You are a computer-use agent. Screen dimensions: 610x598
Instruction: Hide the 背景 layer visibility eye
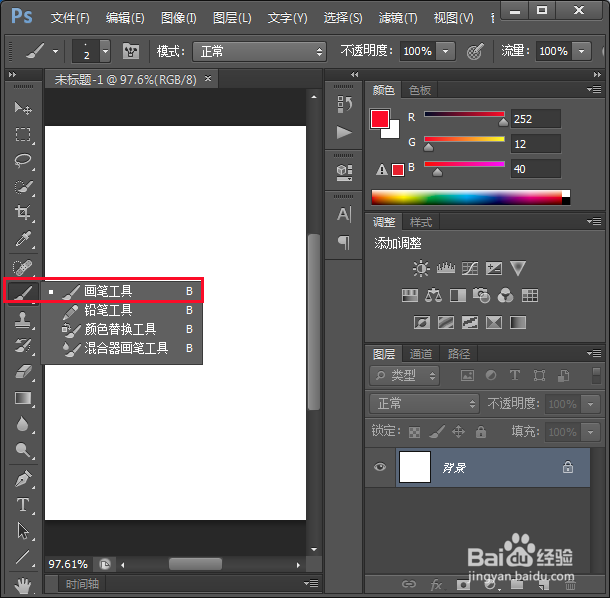[380, 466]
